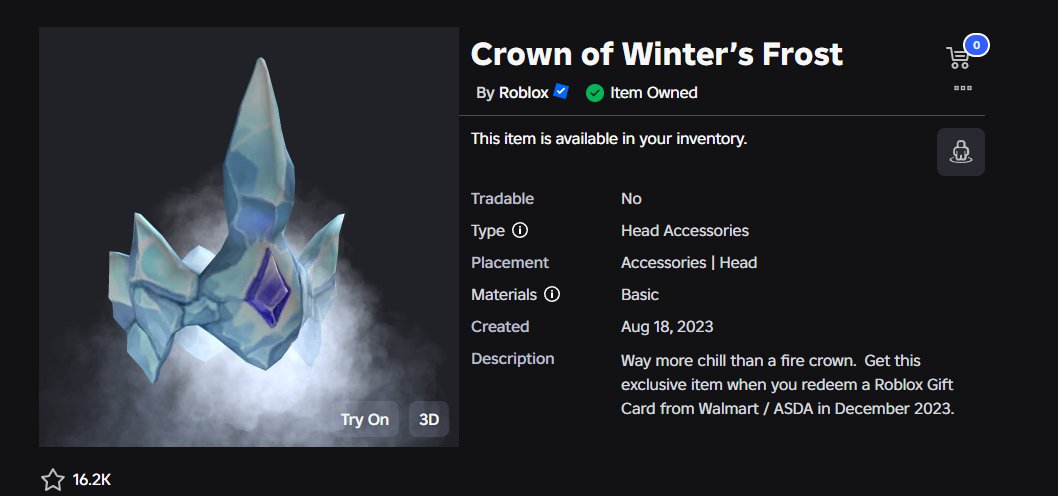Click the Try On button
This screenshot has width=1058, height=496.
[x=364, y=419]
